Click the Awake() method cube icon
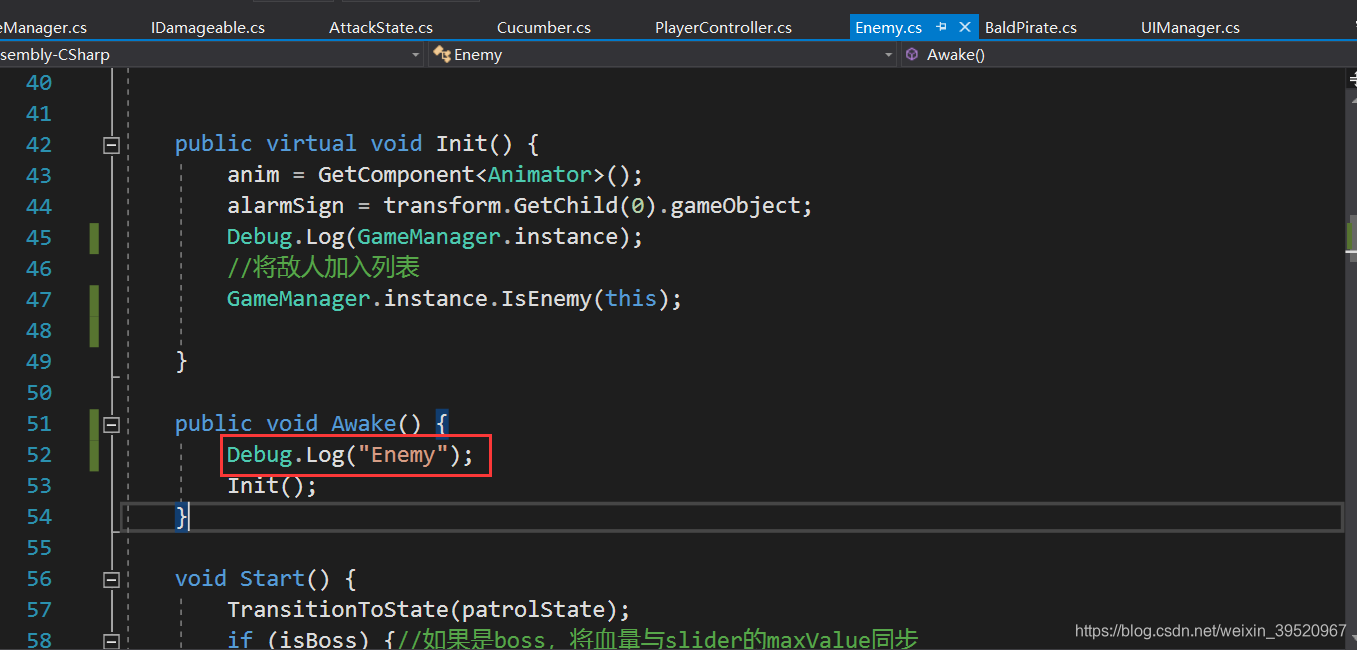Image resolution: width=1357 pixels, height=650 pixels. tap(911, 55)
